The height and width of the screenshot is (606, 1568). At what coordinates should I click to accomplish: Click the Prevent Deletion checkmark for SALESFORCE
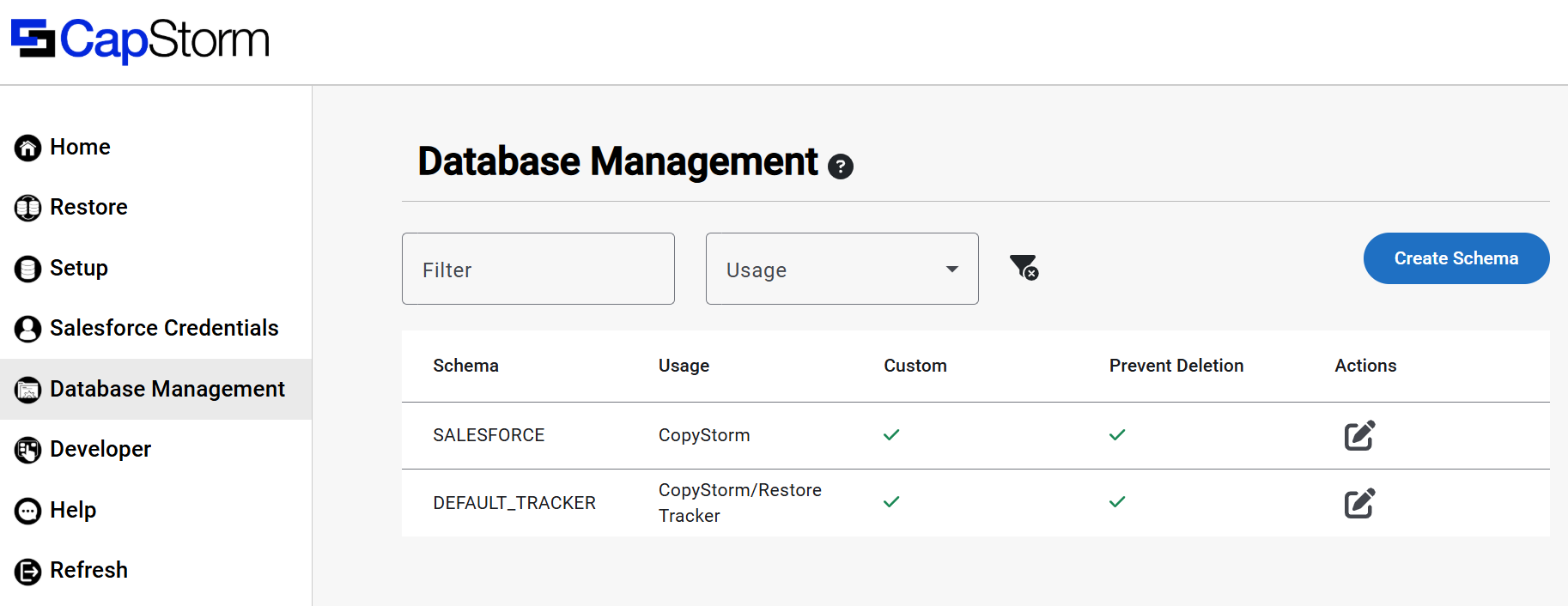point(1117,435)
